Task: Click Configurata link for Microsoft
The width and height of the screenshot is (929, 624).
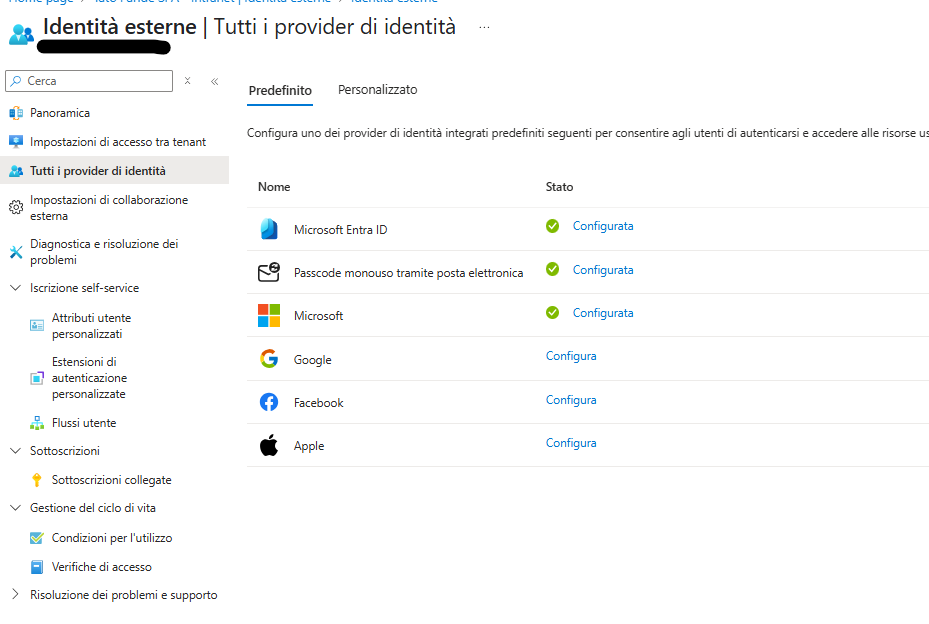Action: click(603, 313)
